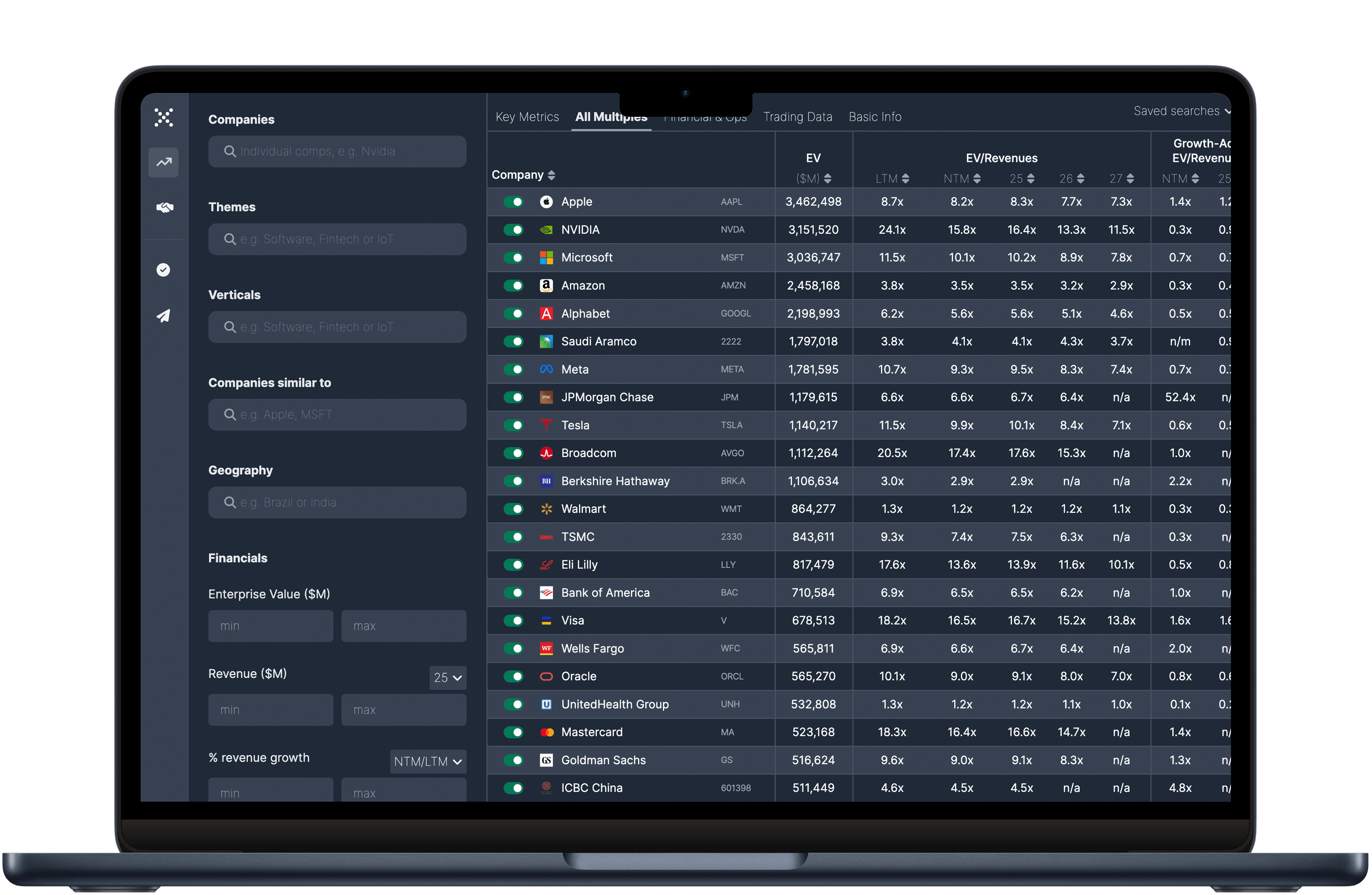The height and width of the screenshot is (895, 1372).
Task: Toggle the Oracle row switch
Action: 513,676
